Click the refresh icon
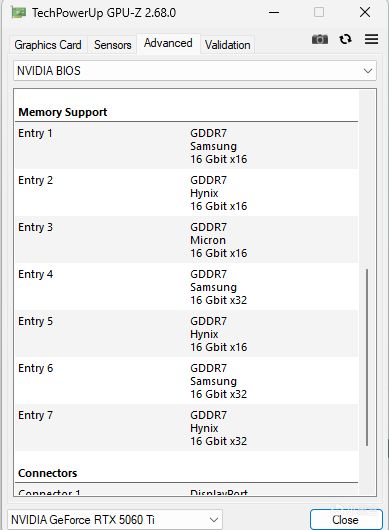This screenshot has width=389, height=530. (345, 39)
